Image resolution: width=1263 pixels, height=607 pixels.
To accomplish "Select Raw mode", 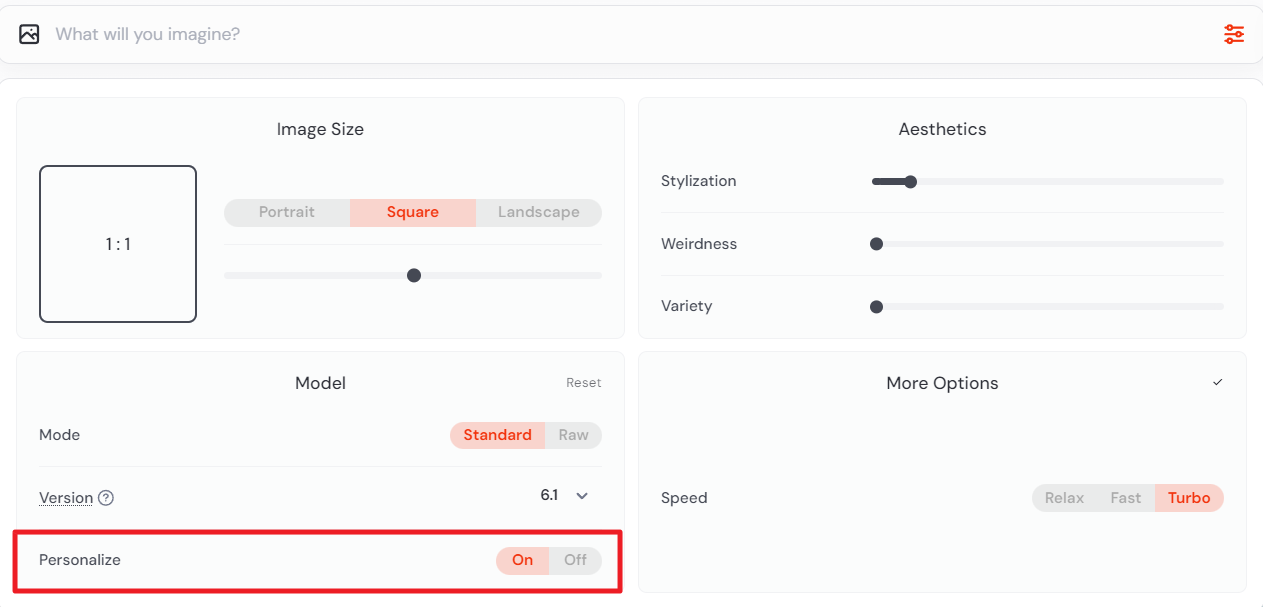I will pyautogui.click(x=573, y=435).
